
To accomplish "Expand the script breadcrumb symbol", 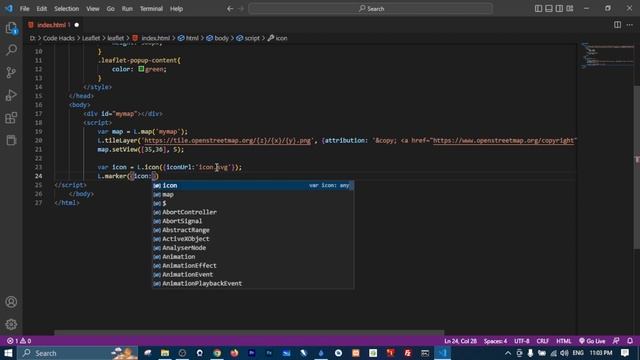I will (248, 38).
